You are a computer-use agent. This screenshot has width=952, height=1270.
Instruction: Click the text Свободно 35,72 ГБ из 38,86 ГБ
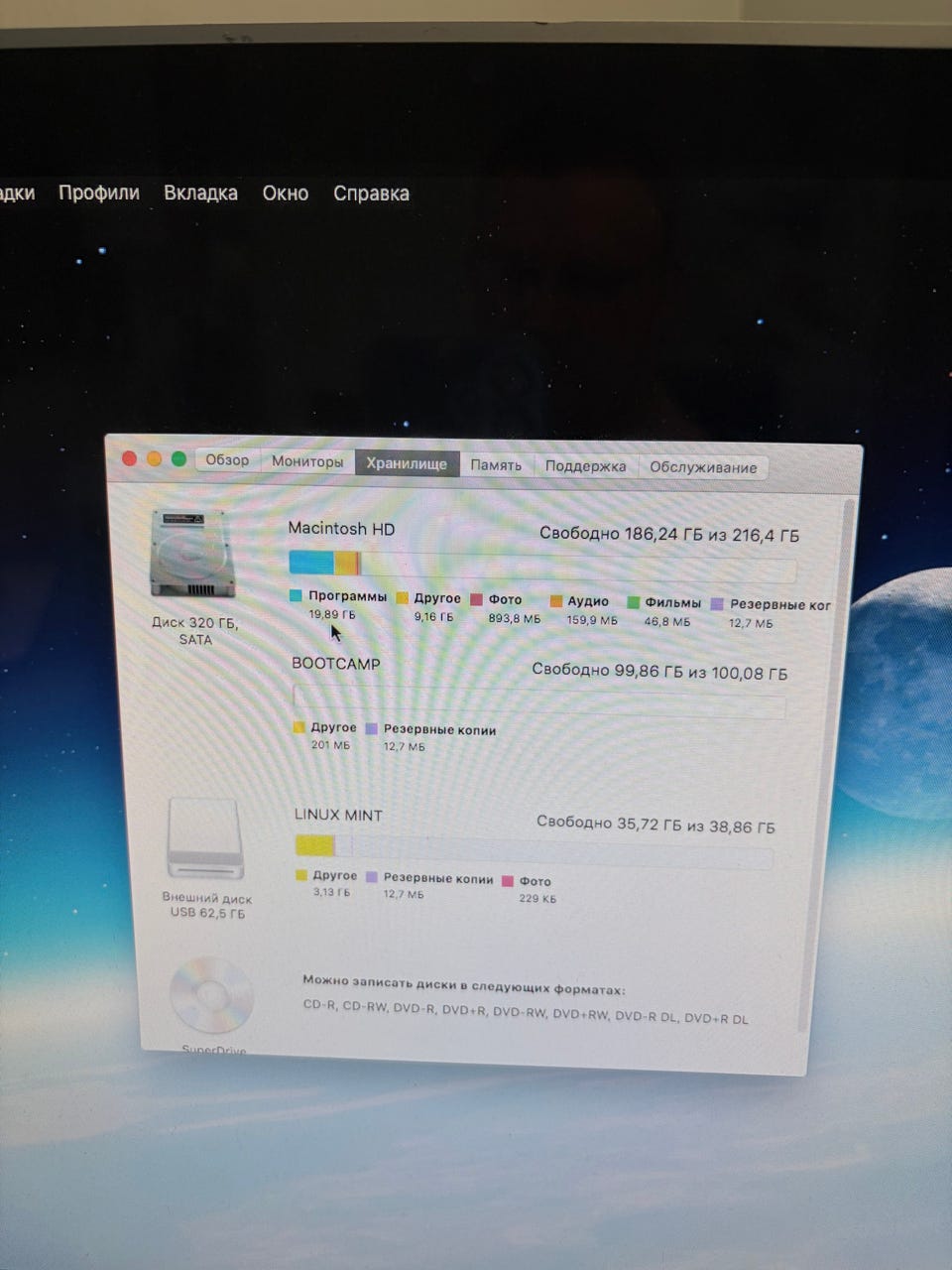click(655, 824)
